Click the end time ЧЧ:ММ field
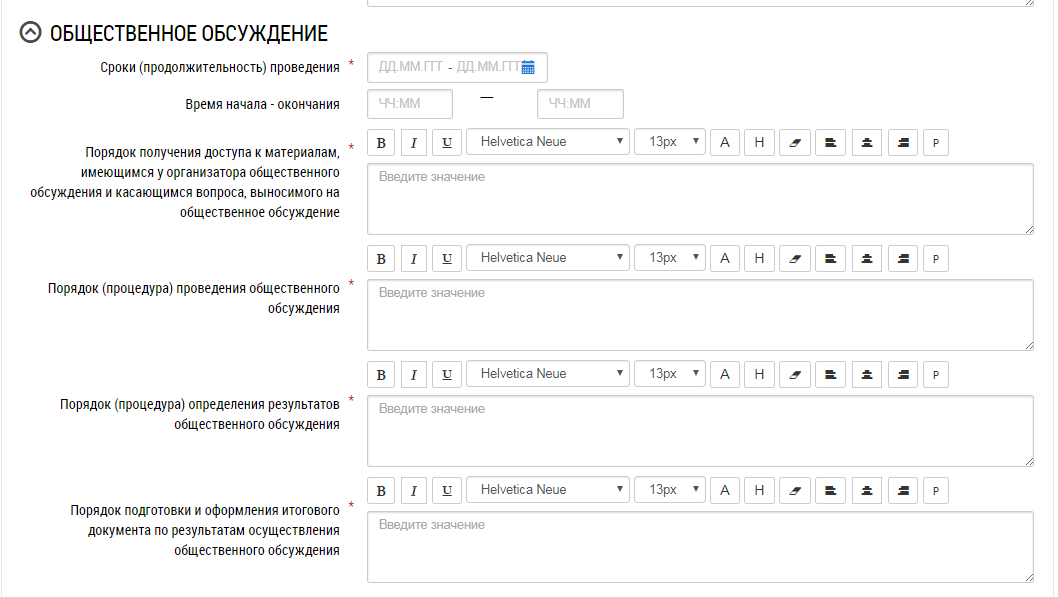 pos(580,104)
